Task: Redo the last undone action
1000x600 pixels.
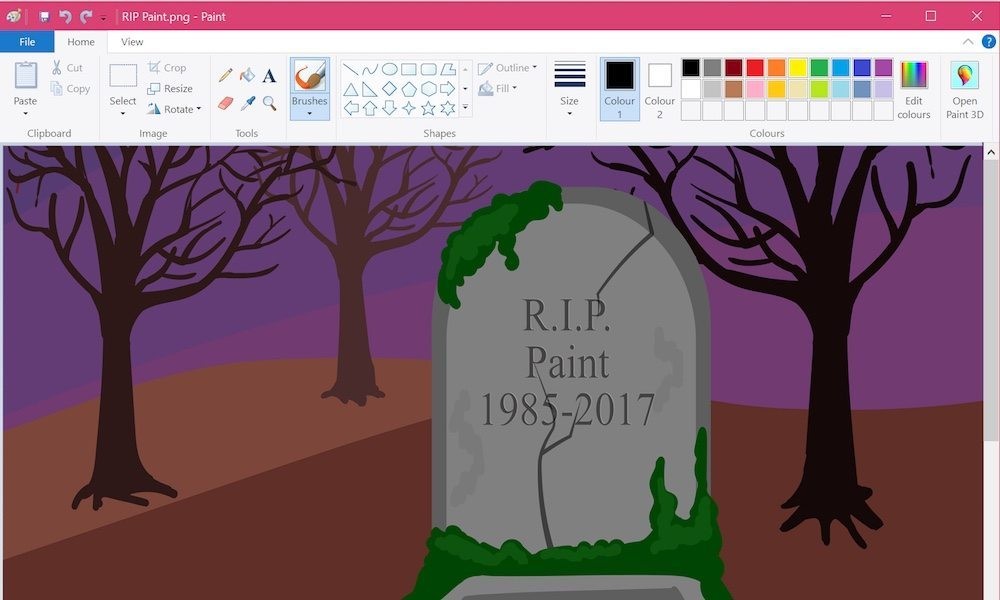Action: tap(86, 17)
